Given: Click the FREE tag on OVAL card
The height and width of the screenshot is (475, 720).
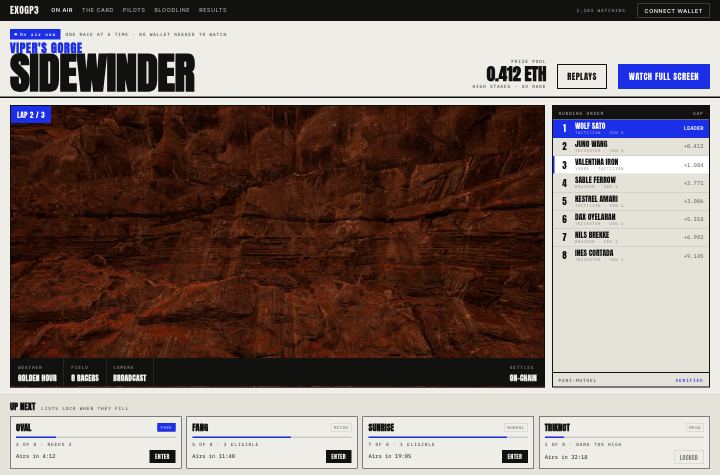Looking at the screenshot, I should tap(166, 427).
